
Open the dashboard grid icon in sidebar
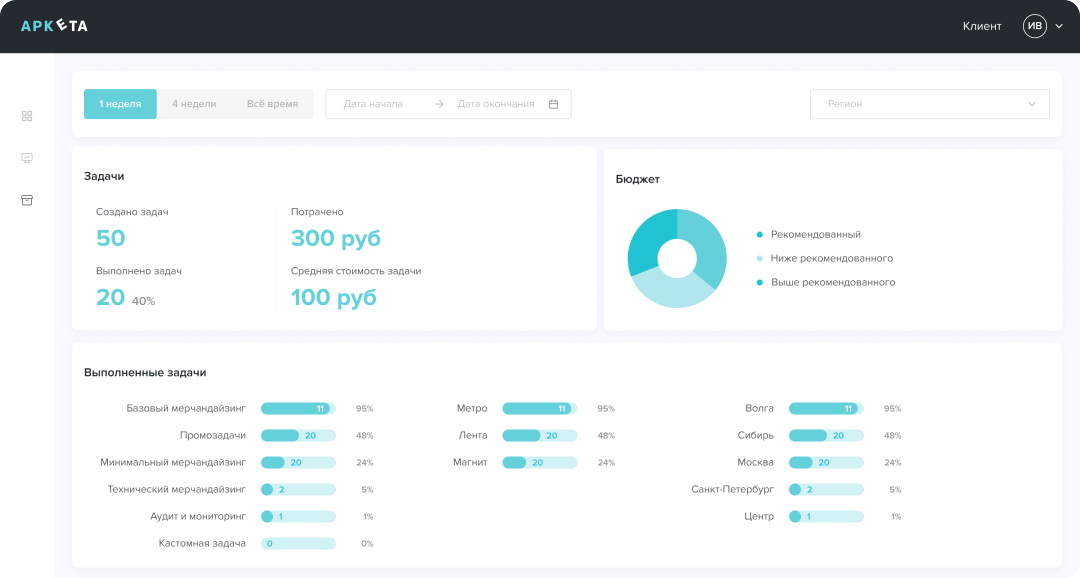click(x=27, y=116)
